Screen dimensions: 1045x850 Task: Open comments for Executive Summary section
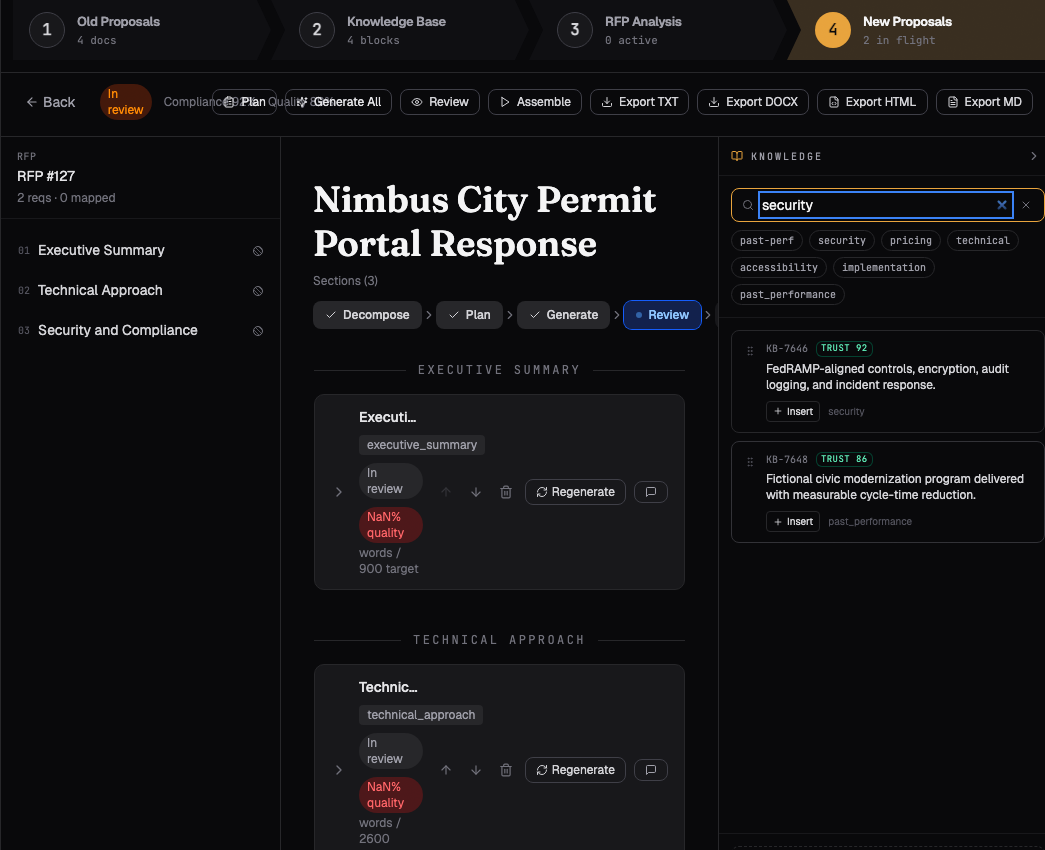coord(651,492)
